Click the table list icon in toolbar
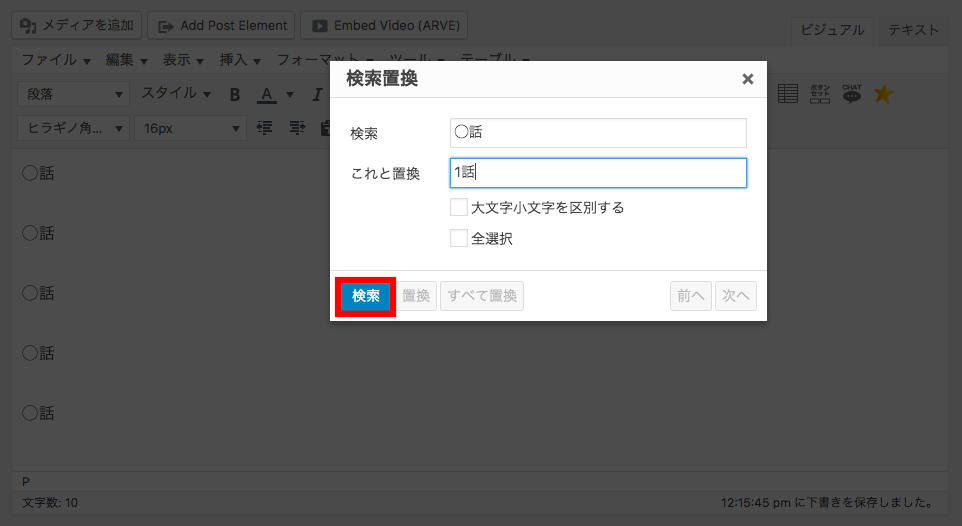 (x=788, y=94)
